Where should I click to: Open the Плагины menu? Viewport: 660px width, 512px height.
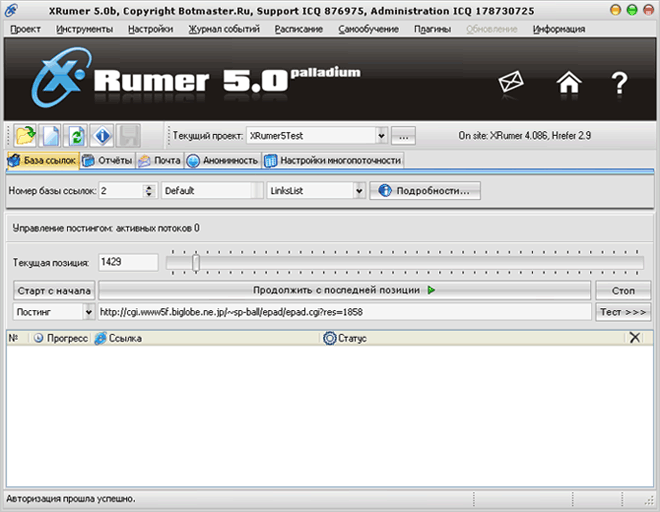(433, 29)
